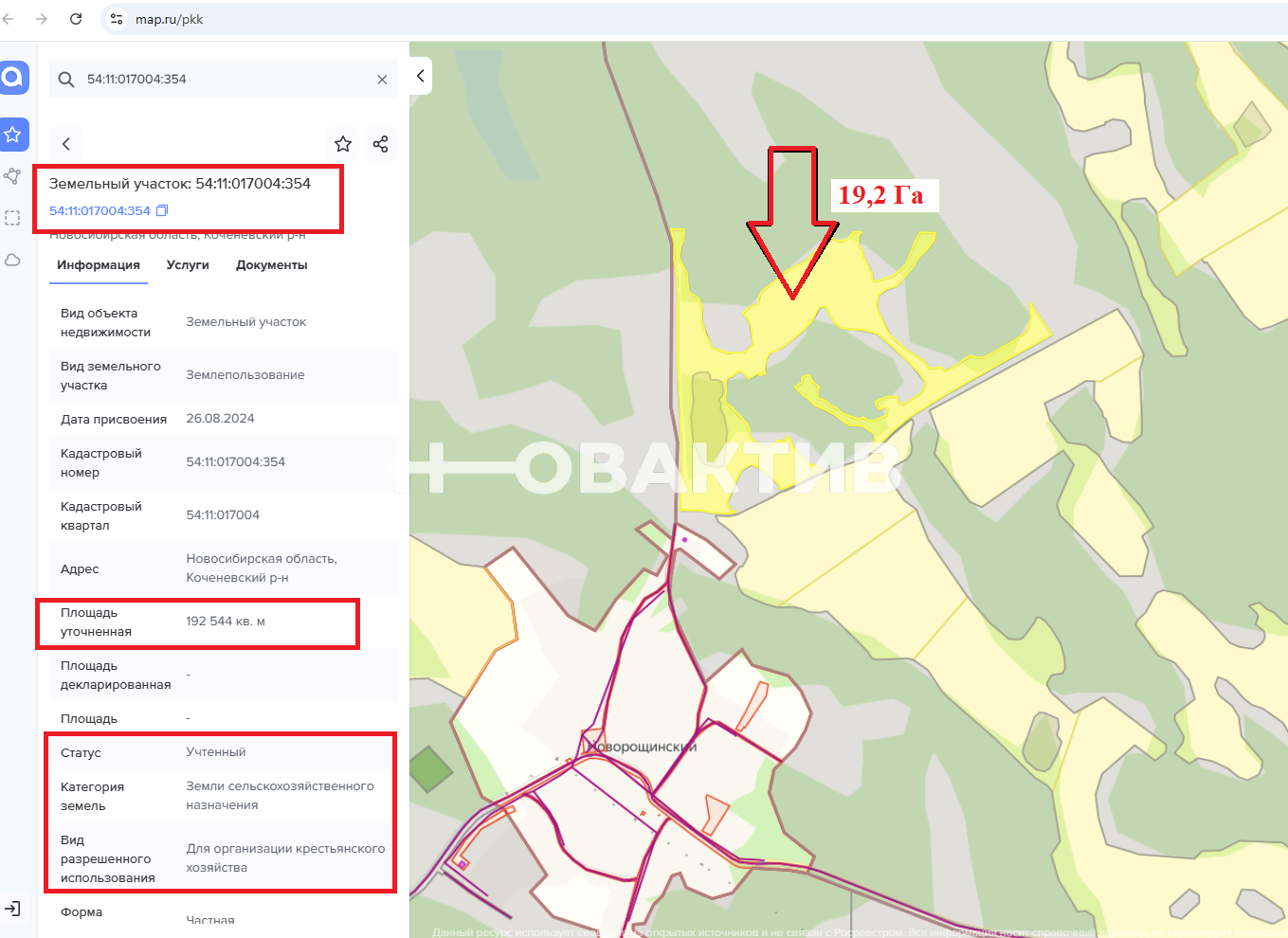
Task: Select the polygon drawing tool in sidebar
Action: point(12,176)
